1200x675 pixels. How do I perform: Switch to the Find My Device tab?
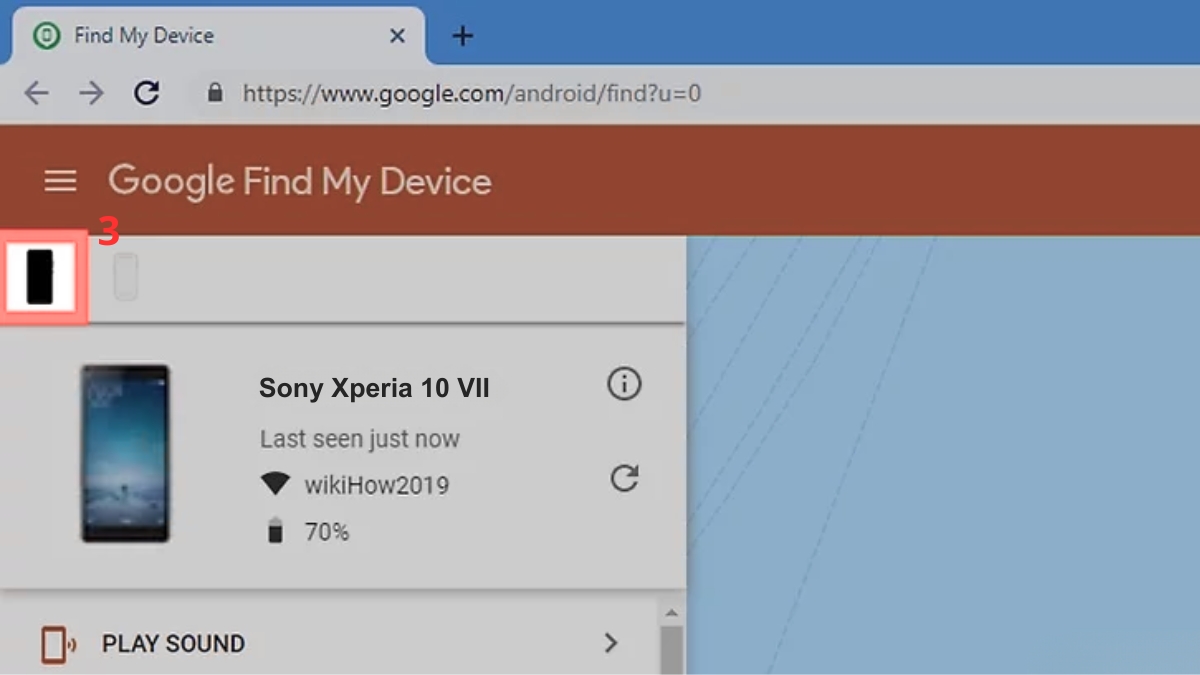coord(218,36)
